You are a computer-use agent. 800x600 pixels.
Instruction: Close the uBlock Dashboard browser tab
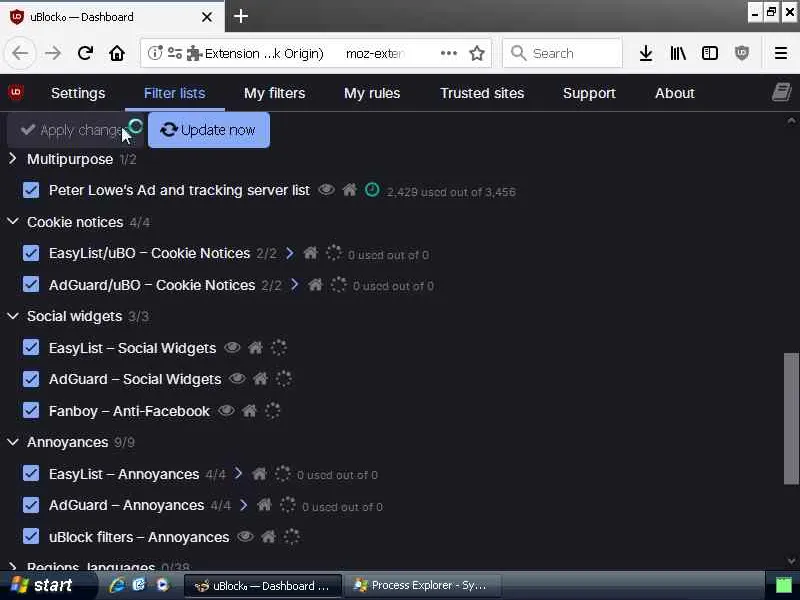[207, 17]
